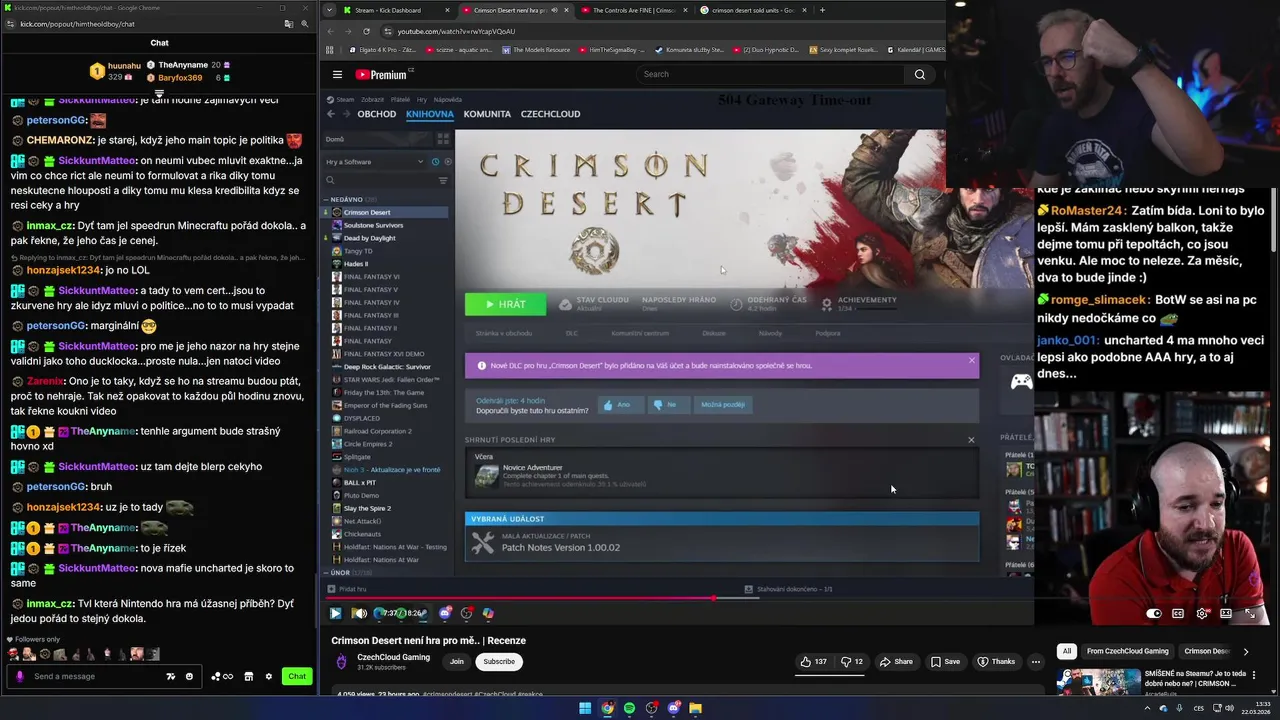Screen dimensions: 1280x720
Task: Open the Kick chat emoji picker
Action: [x=189, y=676]
